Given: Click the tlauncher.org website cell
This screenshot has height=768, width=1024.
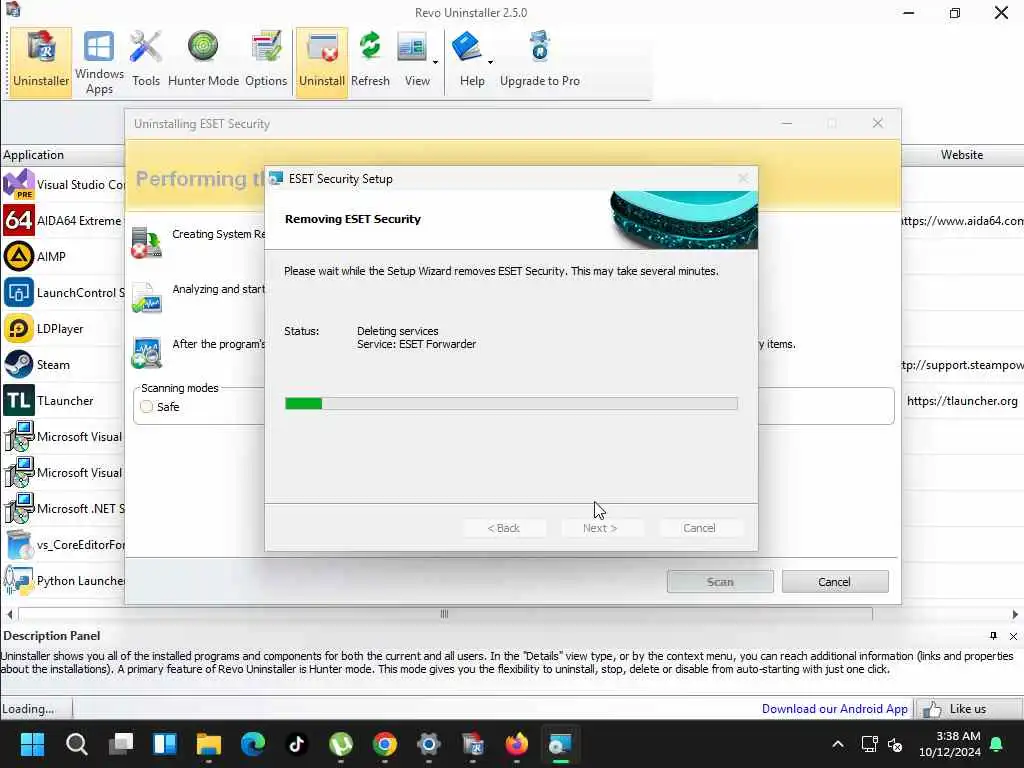Looking at the screenshot, I should coord(962,401).
